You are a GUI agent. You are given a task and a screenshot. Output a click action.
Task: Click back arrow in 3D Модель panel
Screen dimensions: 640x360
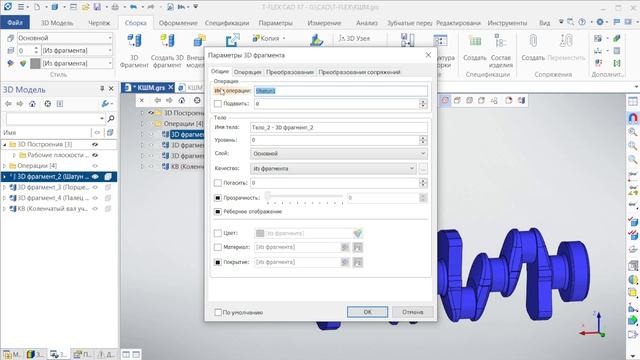pos(8,104)
